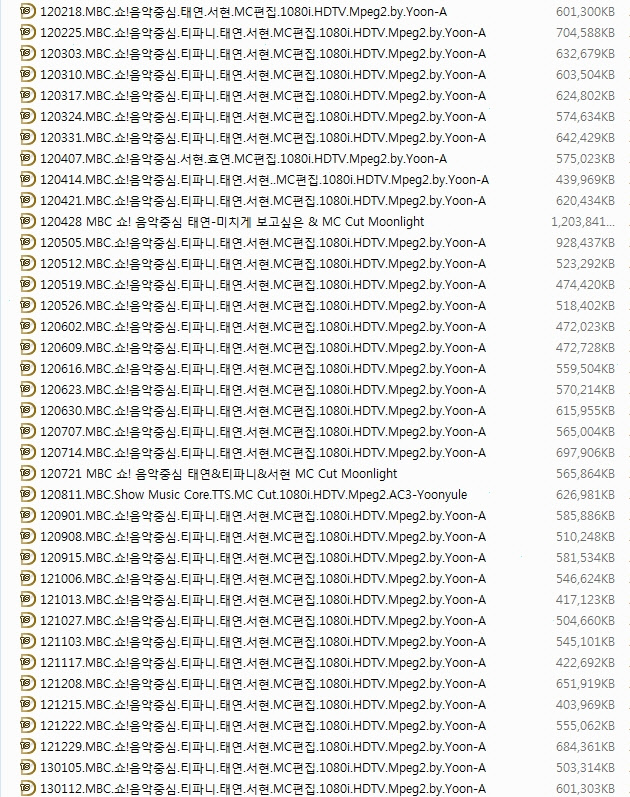
Task: Select the 632,679KB size cell
Action: [x=585, y=53]
